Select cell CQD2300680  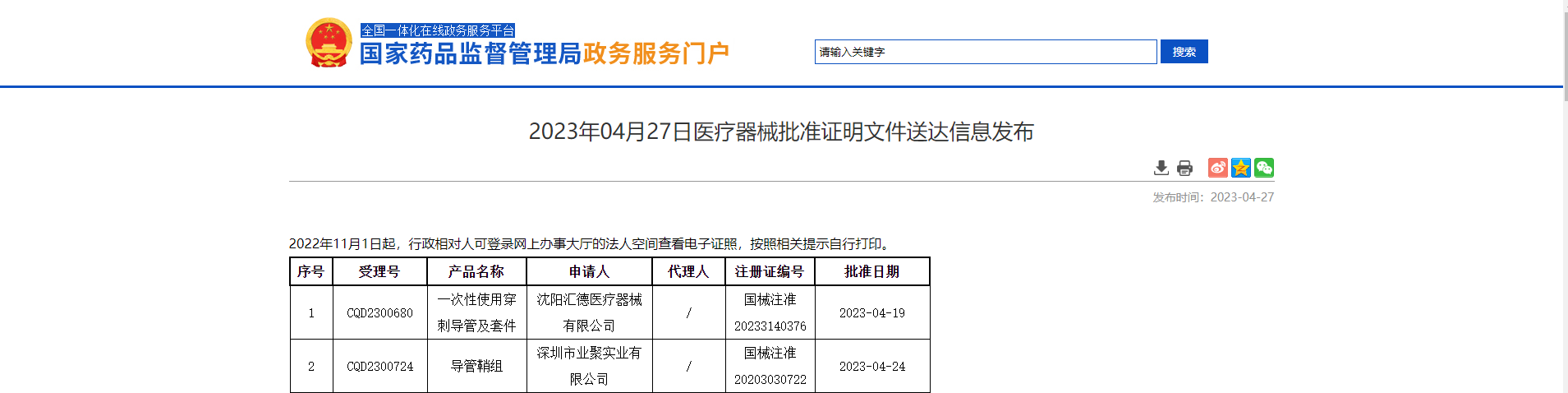pyautogui.click(x=379, y=313)
